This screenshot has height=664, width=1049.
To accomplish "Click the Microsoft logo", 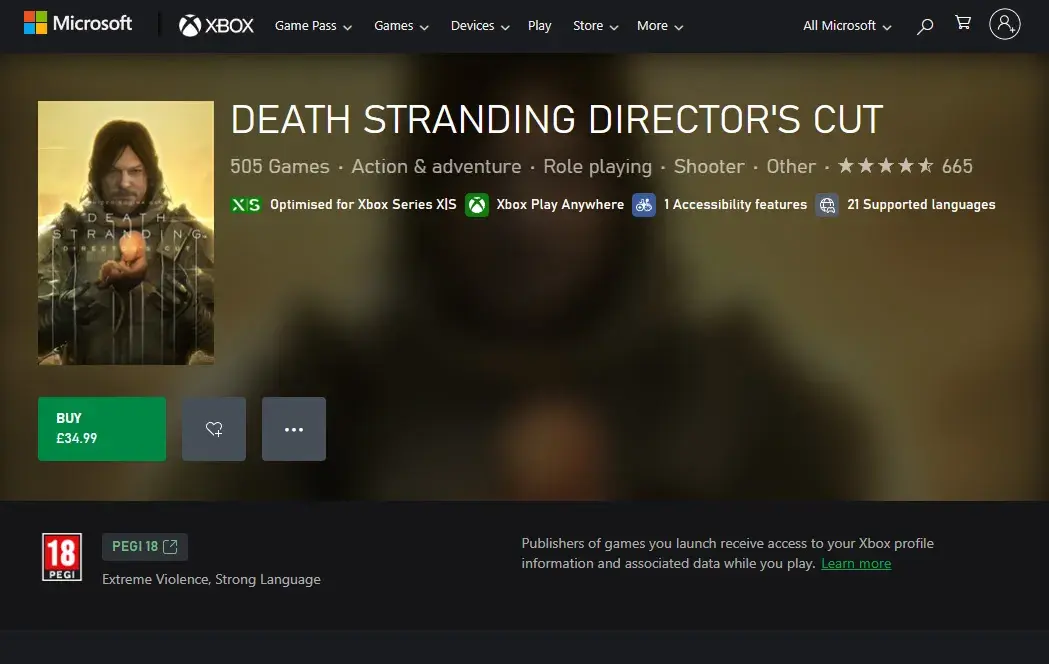I will [x=78, y=24].
